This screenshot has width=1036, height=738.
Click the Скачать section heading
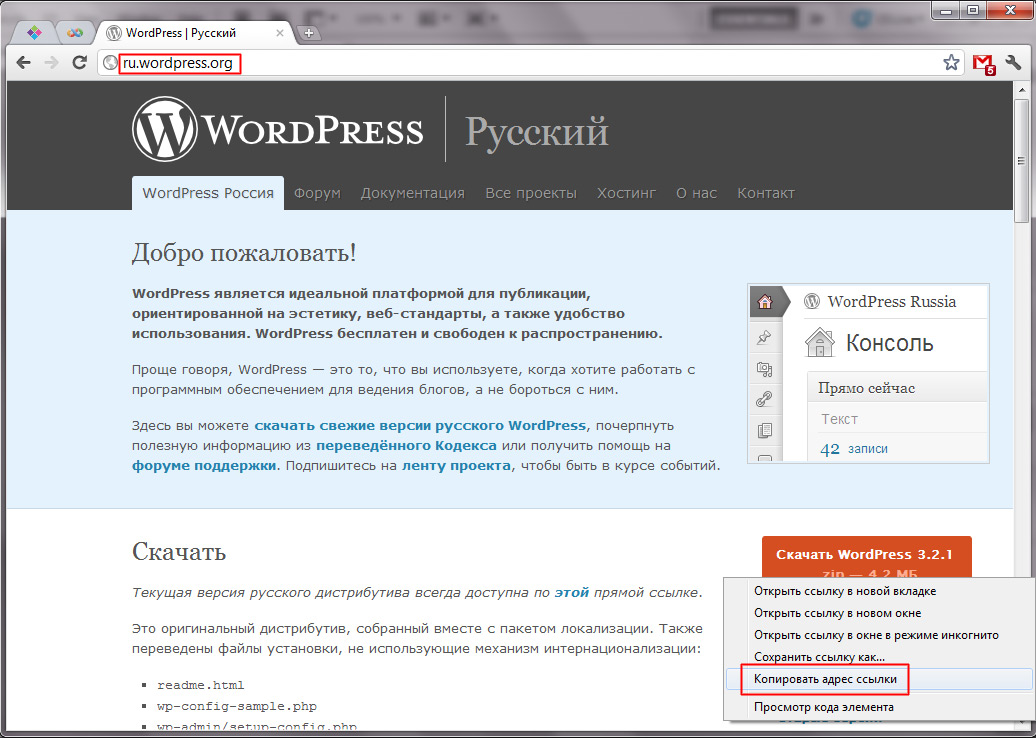179,552
